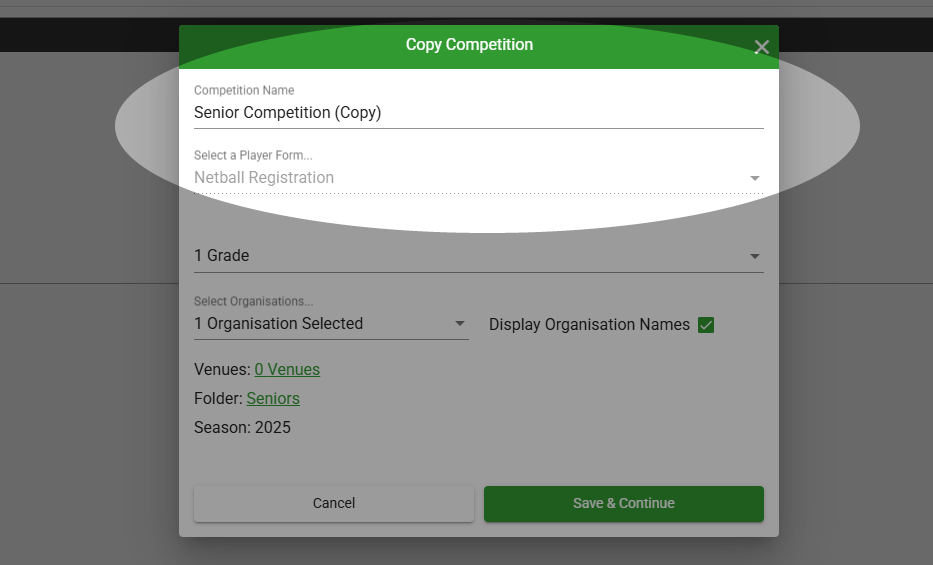Click the Competition Name label

(x=244, y=91)
